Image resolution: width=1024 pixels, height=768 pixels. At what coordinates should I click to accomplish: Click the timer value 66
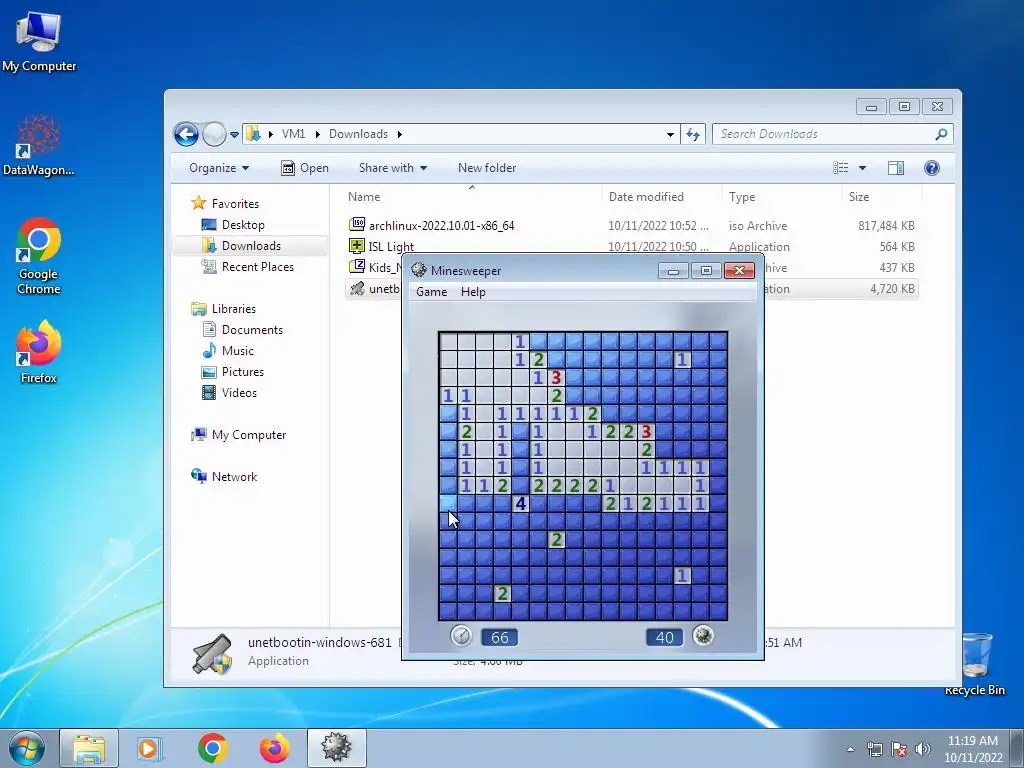500,637
